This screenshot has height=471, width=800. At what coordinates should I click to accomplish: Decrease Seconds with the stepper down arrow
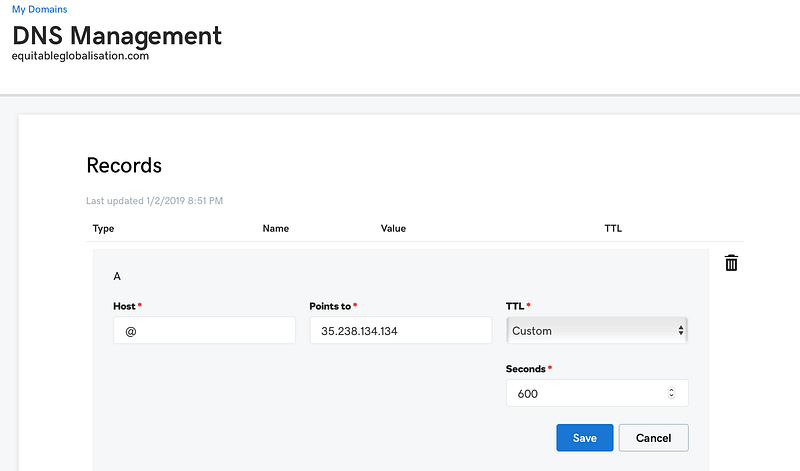[x=671, y=397]
